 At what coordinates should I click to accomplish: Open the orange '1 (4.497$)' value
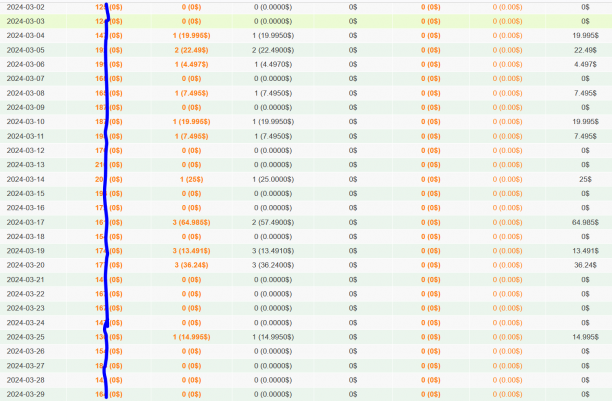point(191,64)
